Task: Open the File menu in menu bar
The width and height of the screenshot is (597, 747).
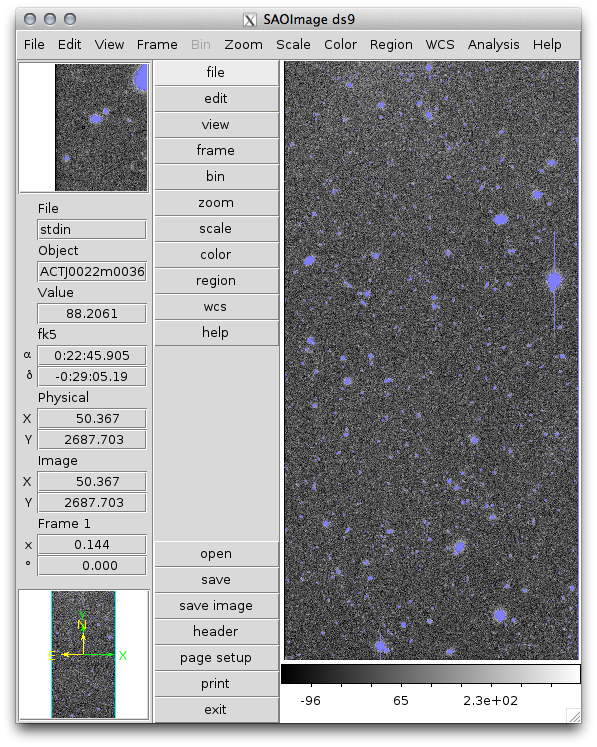Action: tap(34, 45)
